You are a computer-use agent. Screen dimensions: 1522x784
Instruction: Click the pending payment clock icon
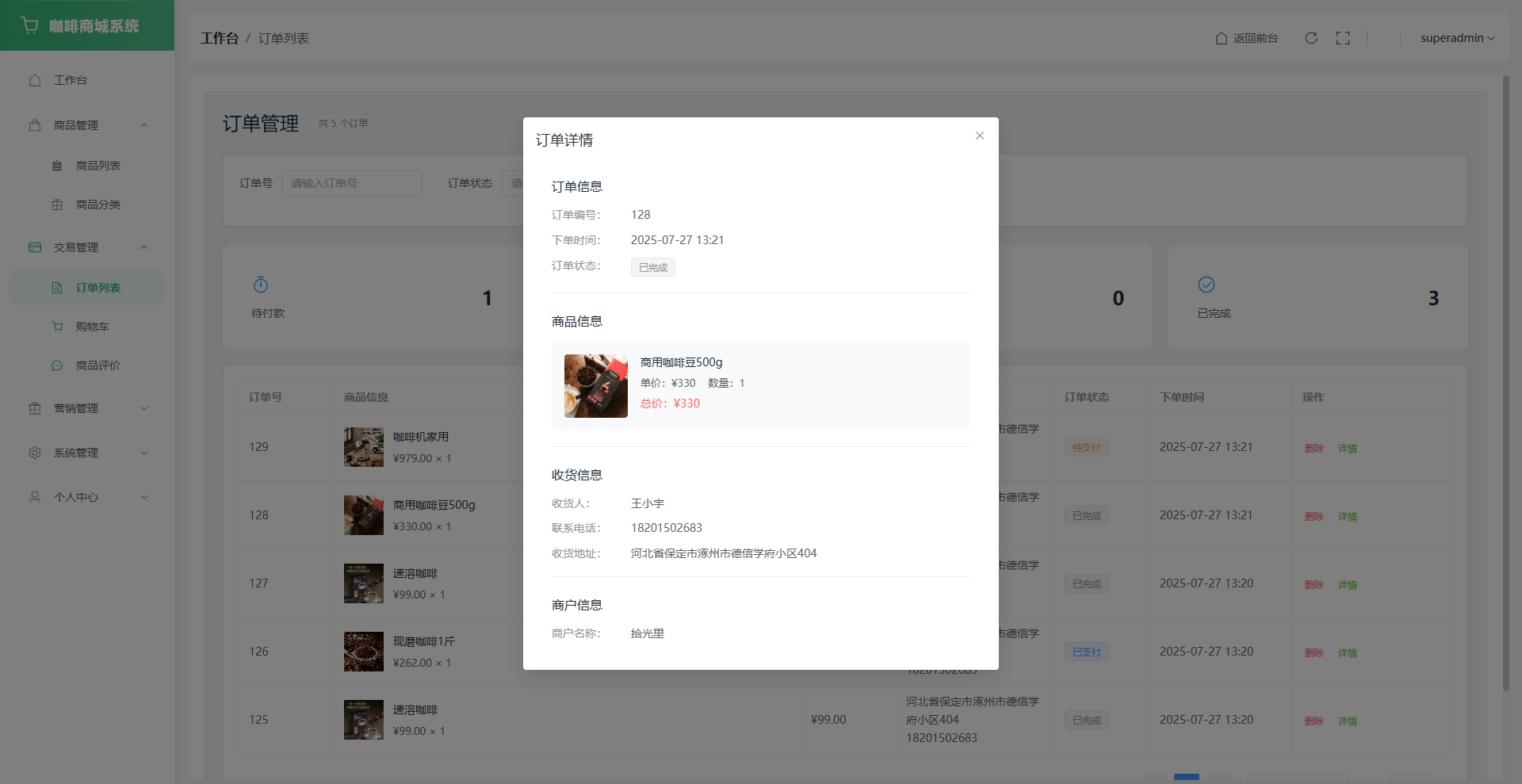pyautogui.click(x=261, y=285)
